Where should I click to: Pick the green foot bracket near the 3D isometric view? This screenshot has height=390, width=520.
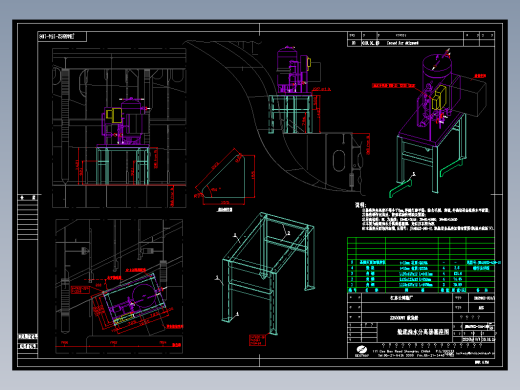point(401,188)
